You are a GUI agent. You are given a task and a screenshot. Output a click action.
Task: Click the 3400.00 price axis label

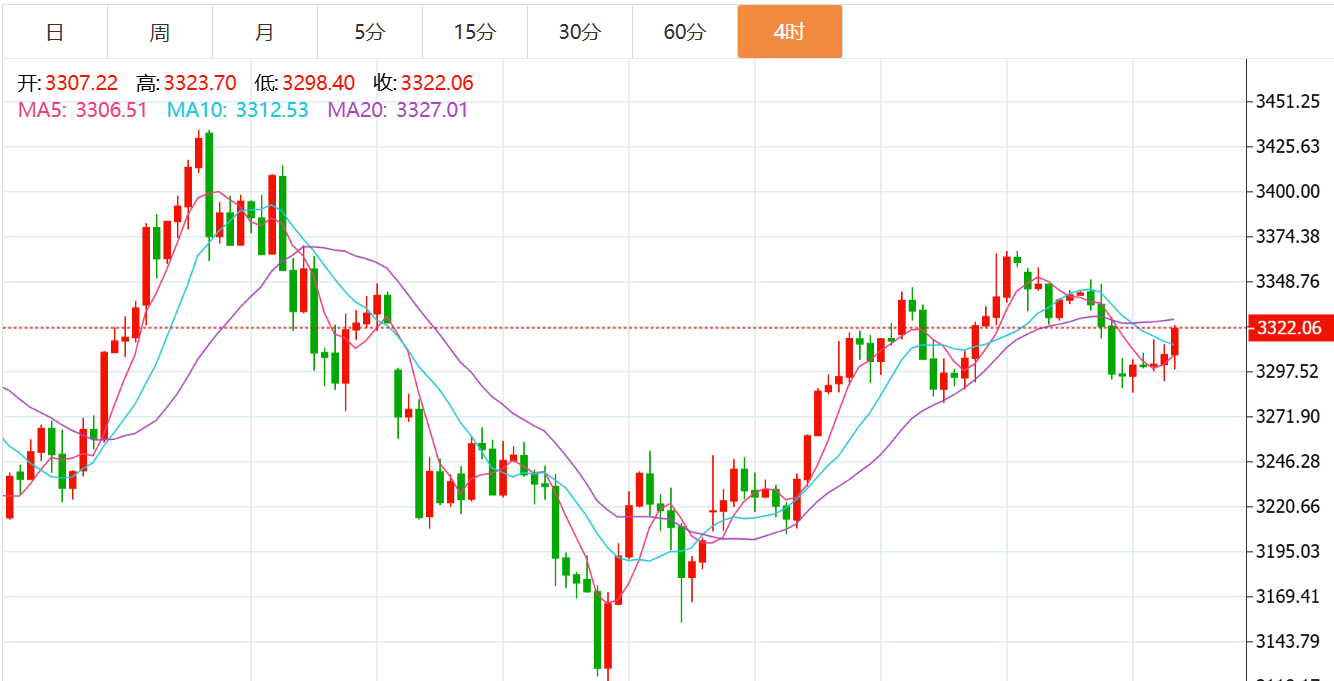tap(1289, 192)
